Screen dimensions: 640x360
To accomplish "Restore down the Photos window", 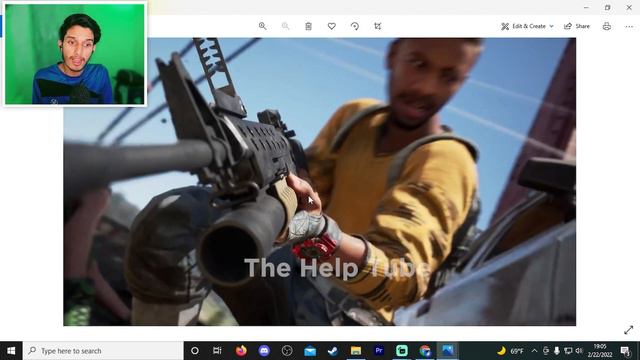I will point(607,7).
